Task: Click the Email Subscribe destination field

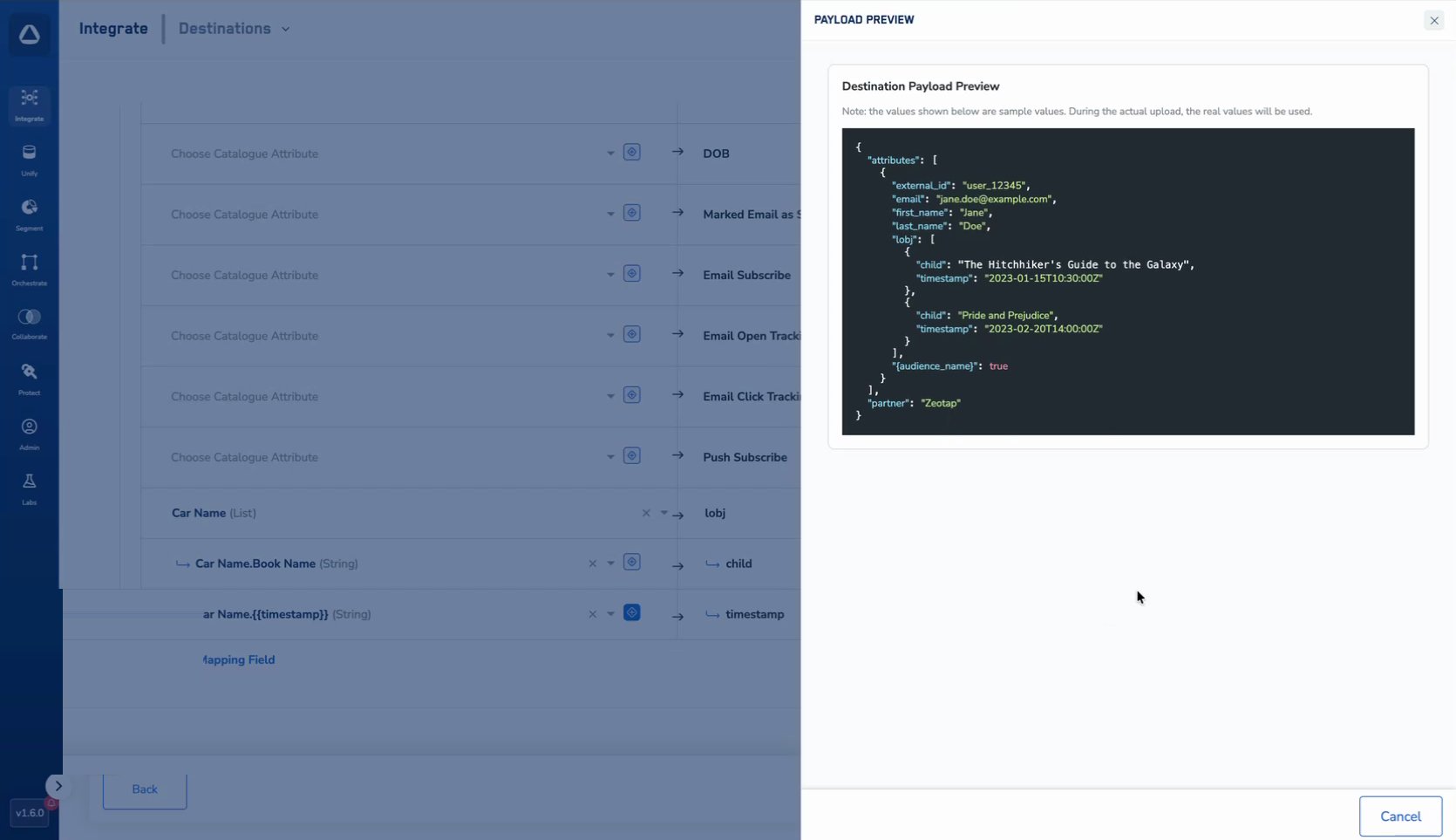Action: [747, 275]
